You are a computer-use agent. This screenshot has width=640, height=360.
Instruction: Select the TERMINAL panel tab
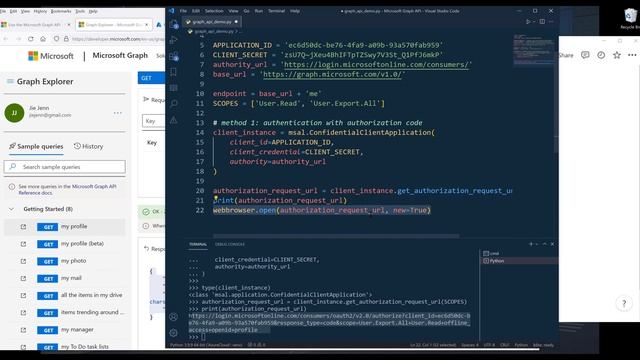coord(198,244)
